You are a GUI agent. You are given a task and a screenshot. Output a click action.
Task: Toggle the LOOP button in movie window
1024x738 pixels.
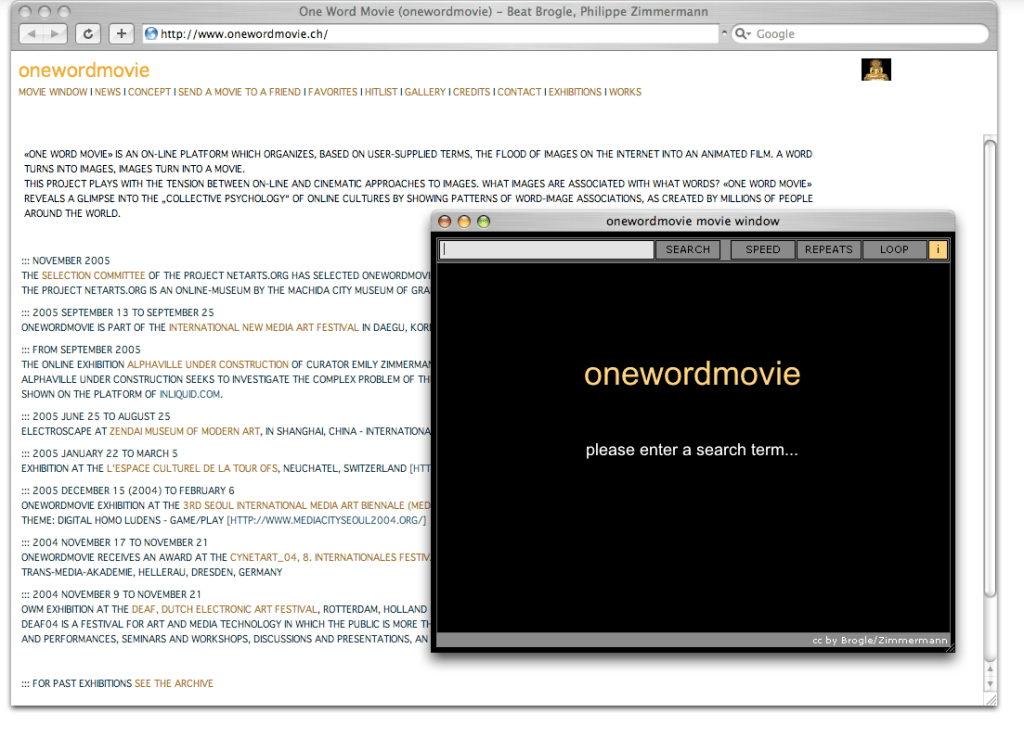point(894,250)
